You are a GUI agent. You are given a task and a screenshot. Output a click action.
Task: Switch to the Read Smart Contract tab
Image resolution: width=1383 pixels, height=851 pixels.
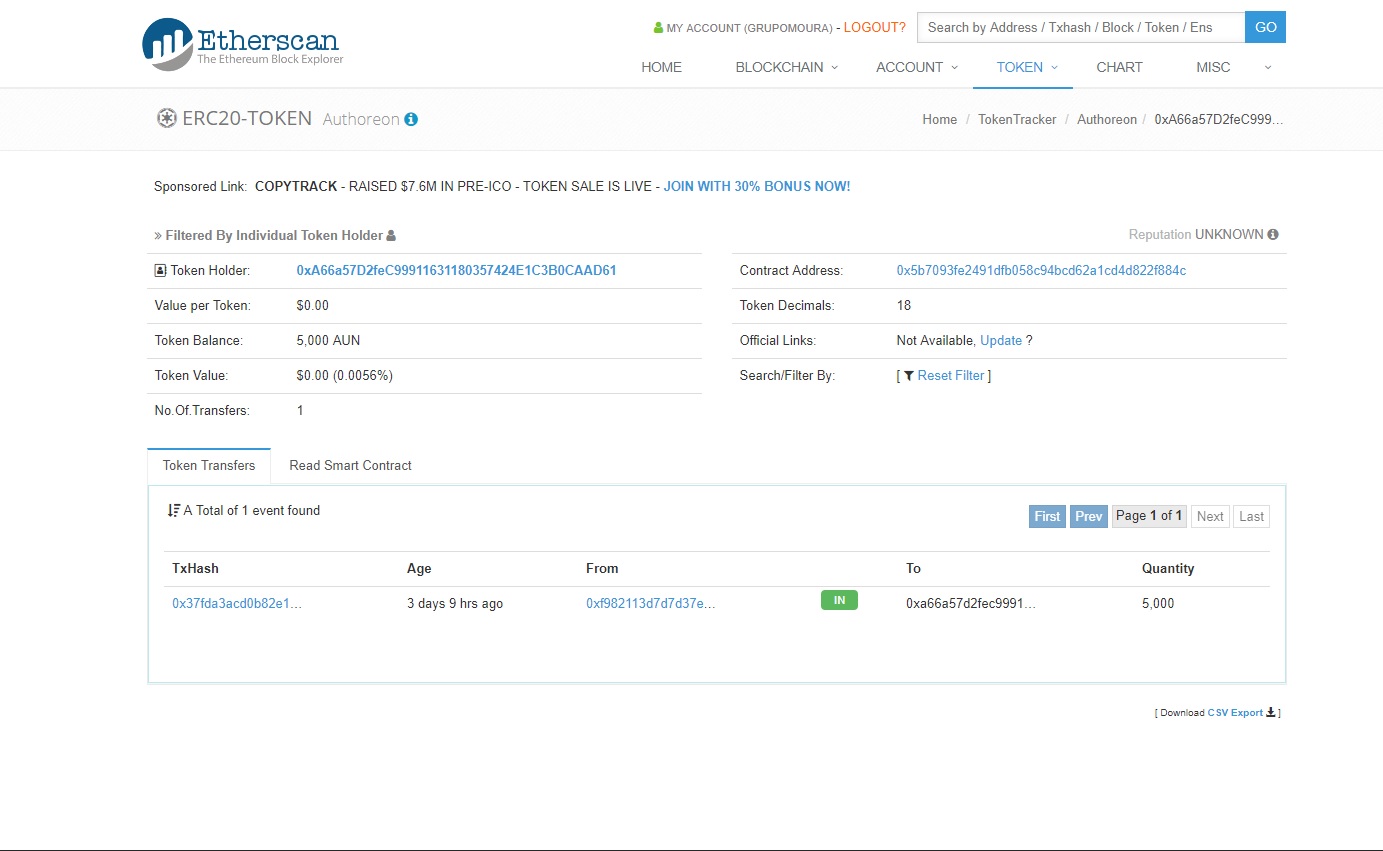350,465
